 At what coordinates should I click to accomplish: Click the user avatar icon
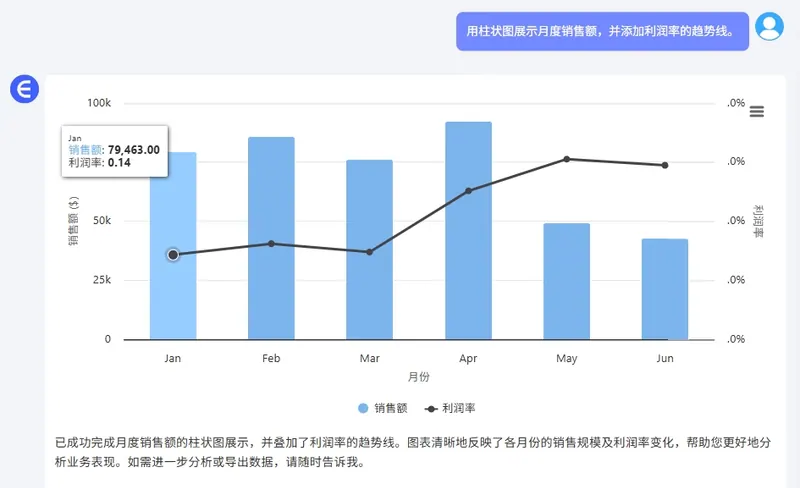point(769,27)
